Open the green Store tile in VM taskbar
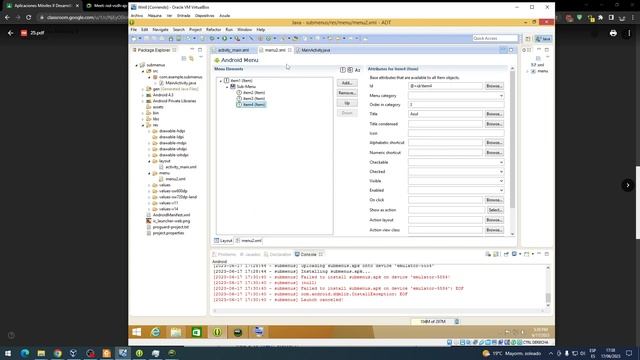 pos(196,332)
